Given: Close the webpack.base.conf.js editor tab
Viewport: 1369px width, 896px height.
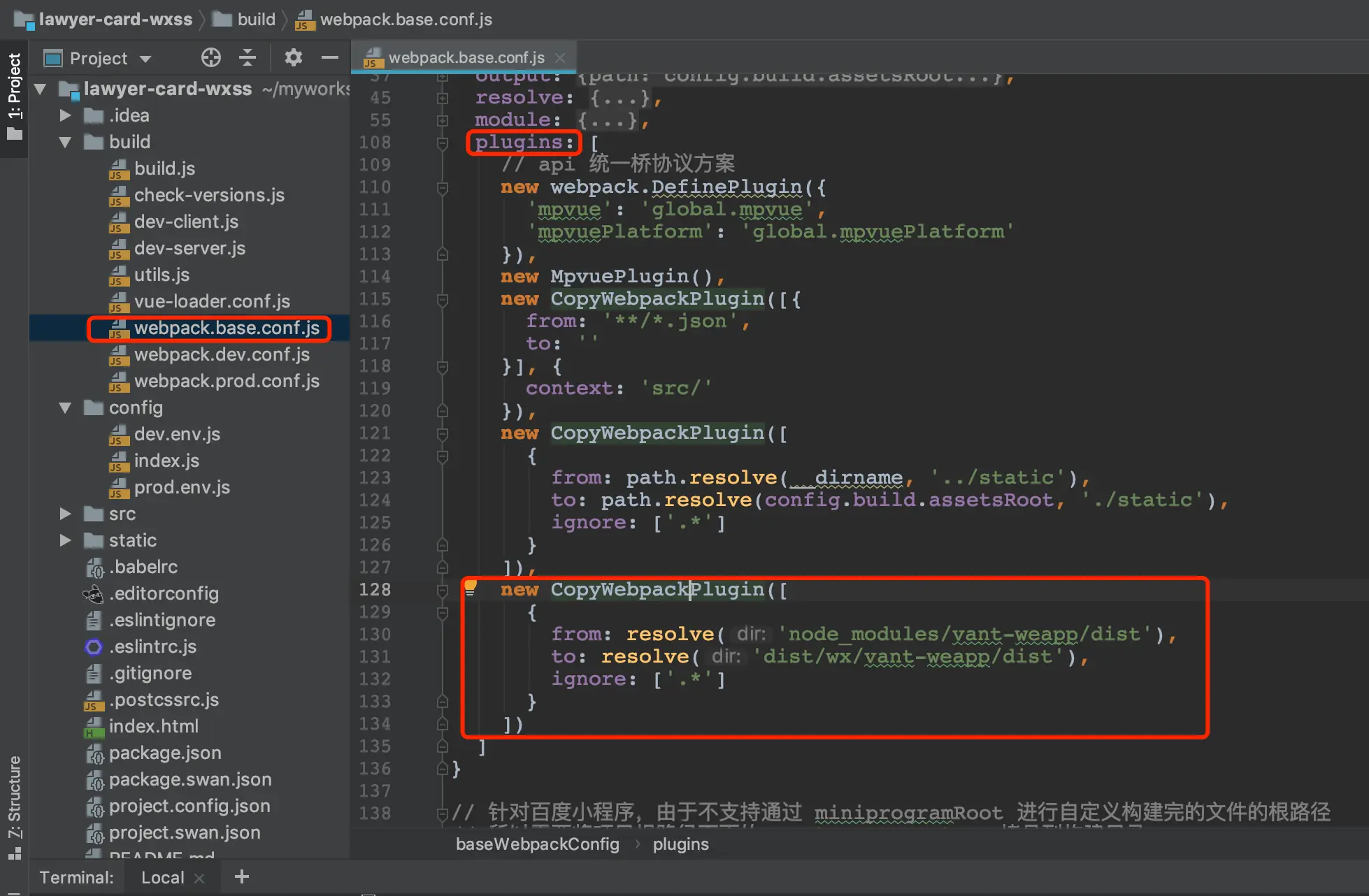Looking at the screenshot, I should (560, 58).
